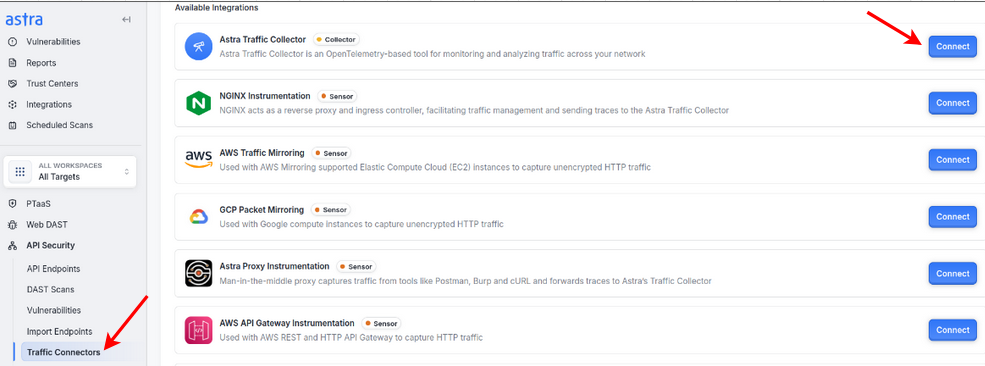Click the Sensor badge beside NGINX Instrumentation

pyautogui.click(x=337, y=97)
